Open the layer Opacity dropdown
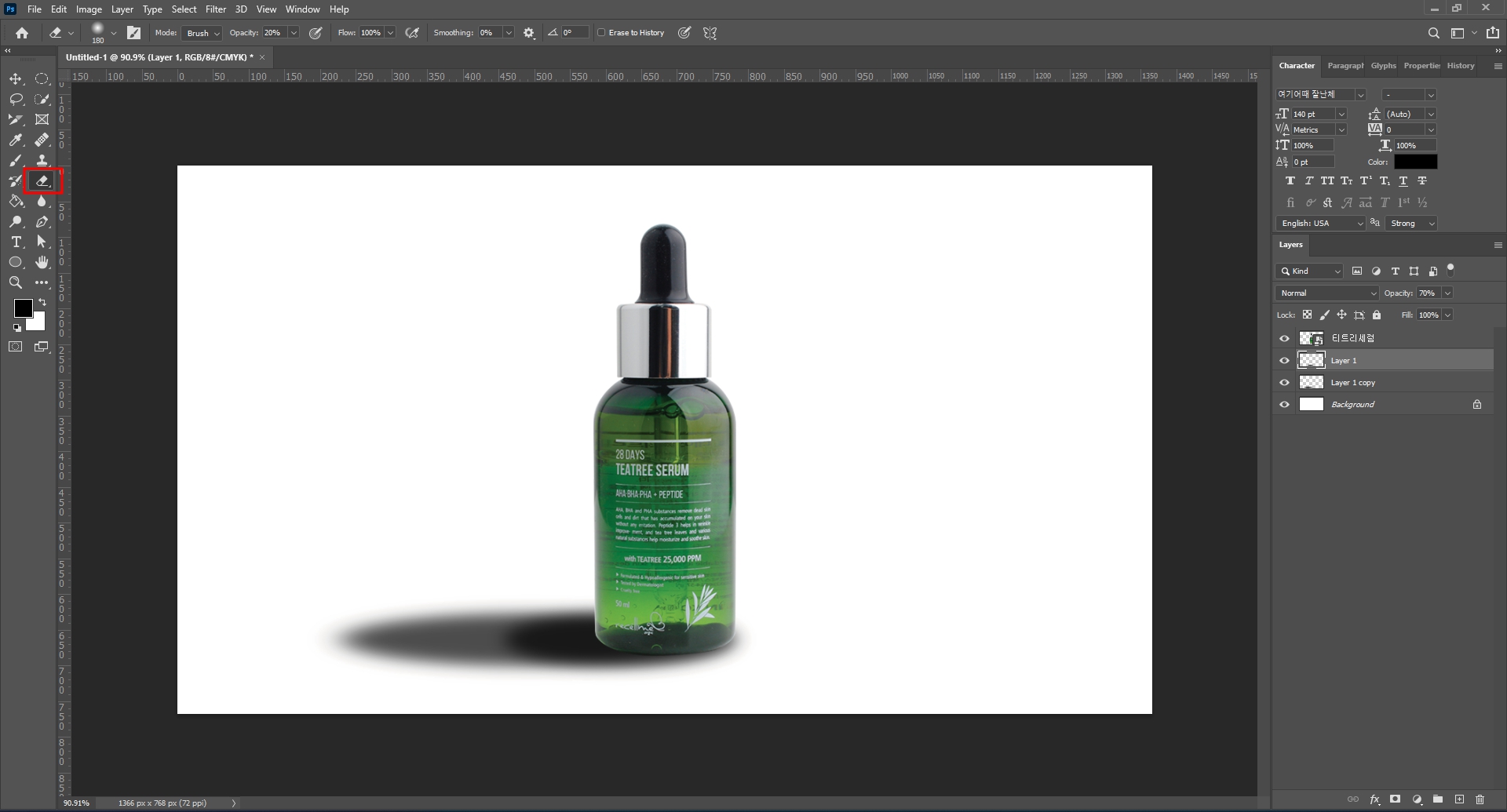The height and width of the screenshot is (812, 1507). 1447,293
